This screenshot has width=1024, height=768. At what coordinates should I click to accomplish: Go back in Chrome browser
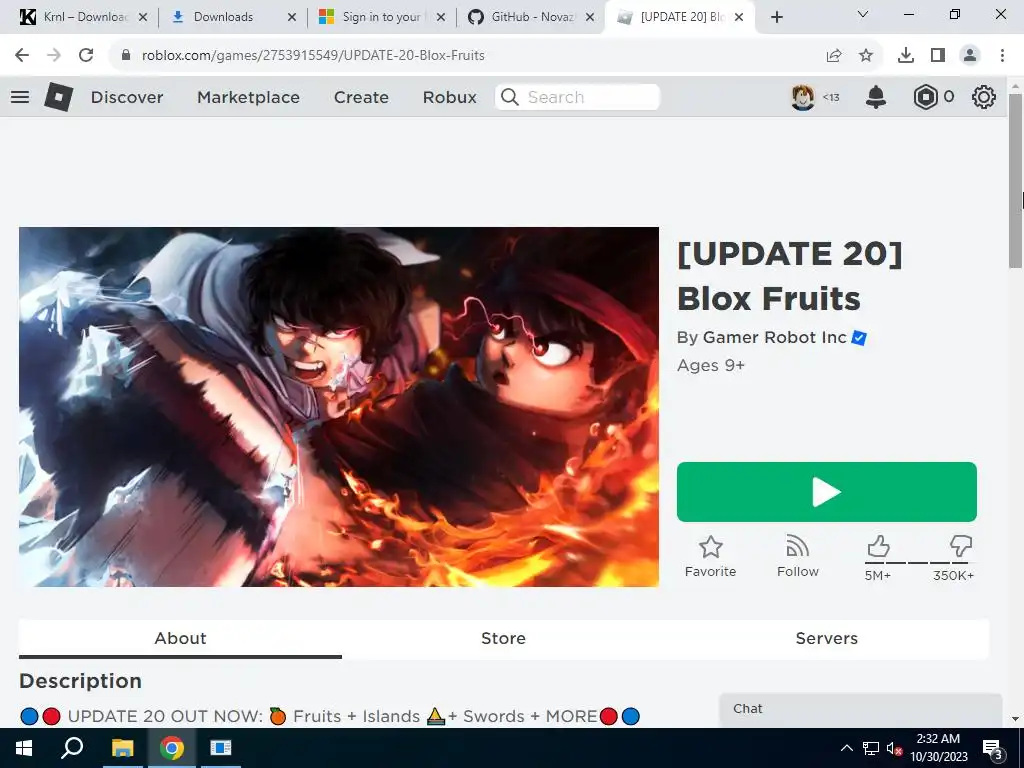[x=22, y=56]
